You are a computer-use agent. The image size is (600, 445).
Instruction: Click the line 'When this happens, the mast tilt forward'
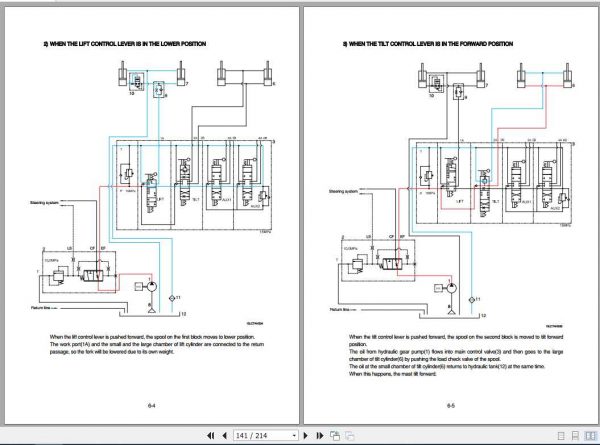(392, 374)
